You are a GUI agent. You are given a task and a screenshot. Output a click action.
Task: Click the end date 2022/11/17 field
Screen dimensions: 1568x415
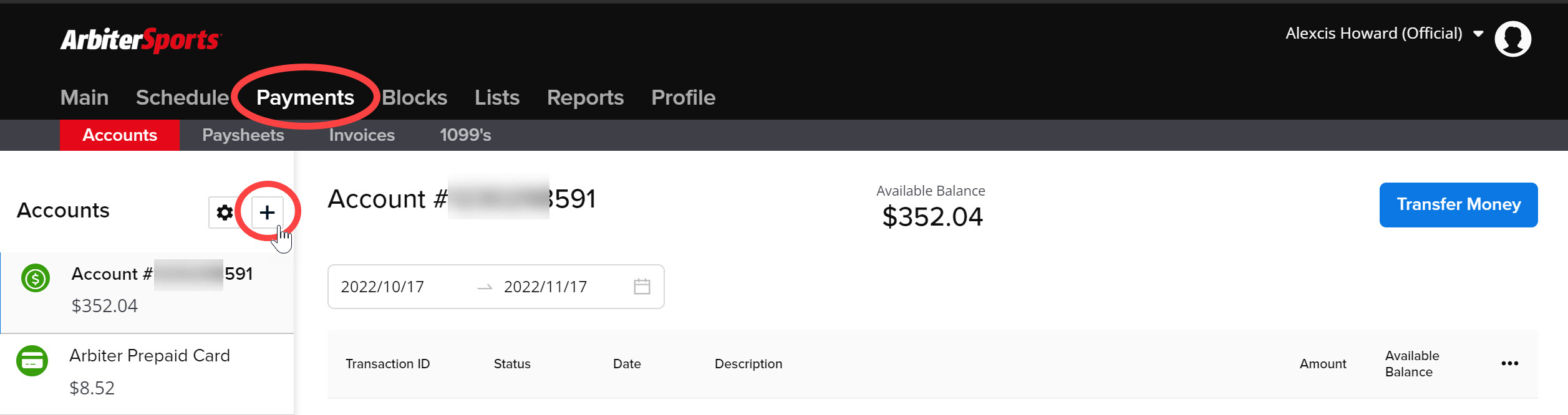(546, 287)
